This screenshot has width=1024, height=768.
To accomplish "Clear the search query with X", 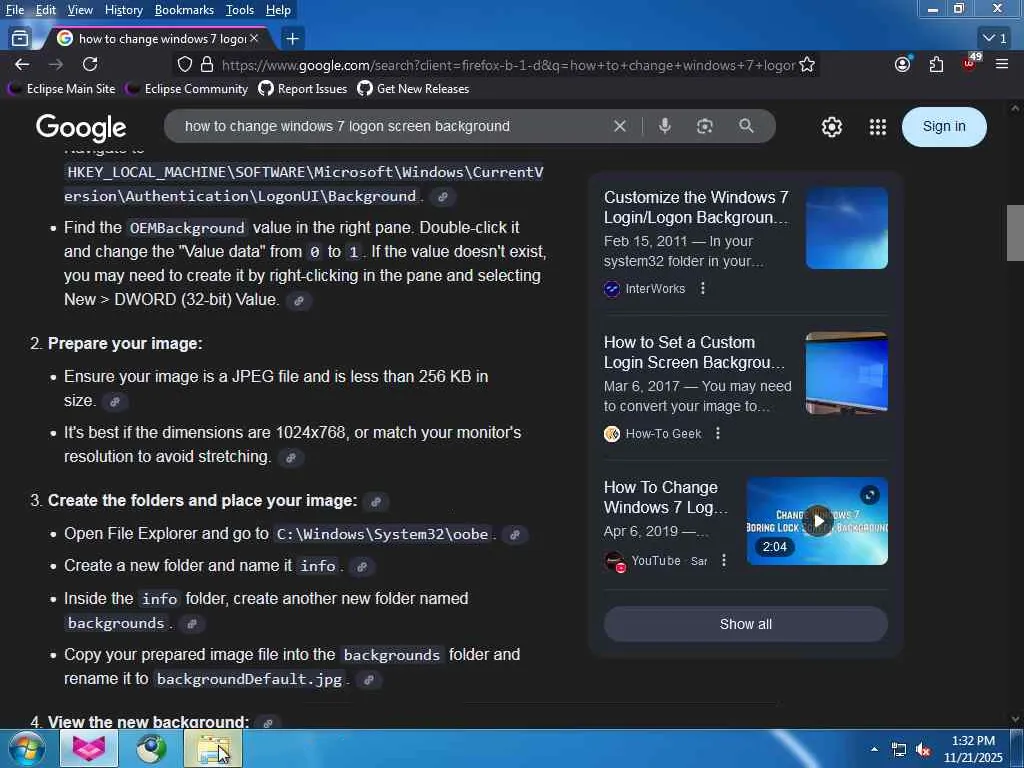I will pos(620,126).
